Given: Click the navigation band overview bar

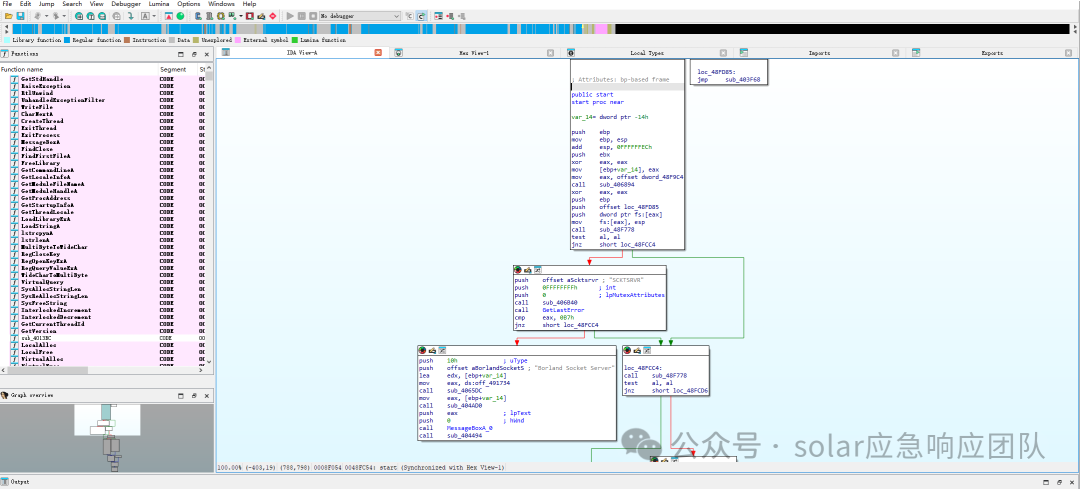Looking at the screenshot, I should pyautogui.click(x=541, y=29).
